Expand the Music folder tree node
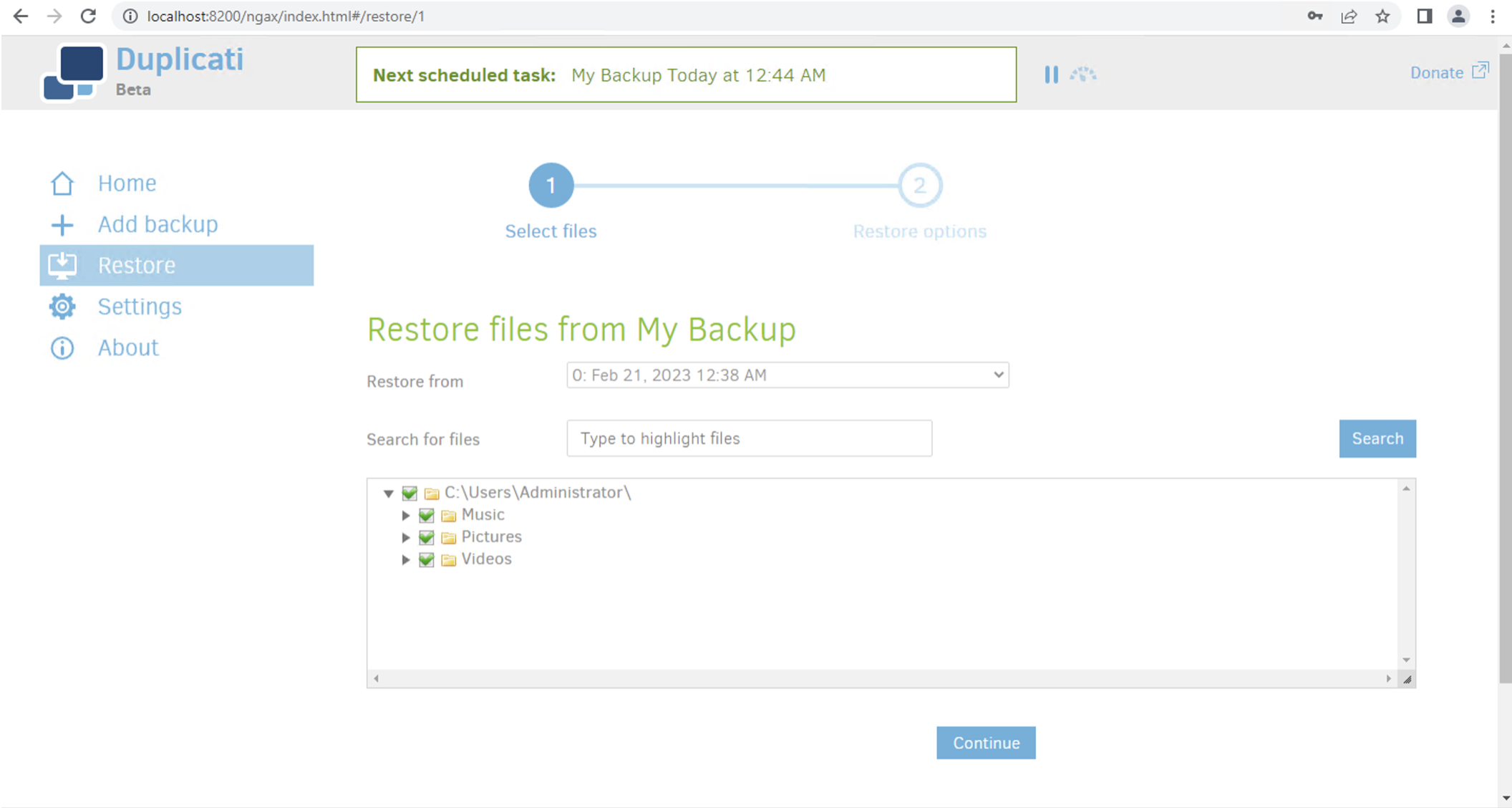This screenshot has height=808, width=1512. tap(406, 516)
